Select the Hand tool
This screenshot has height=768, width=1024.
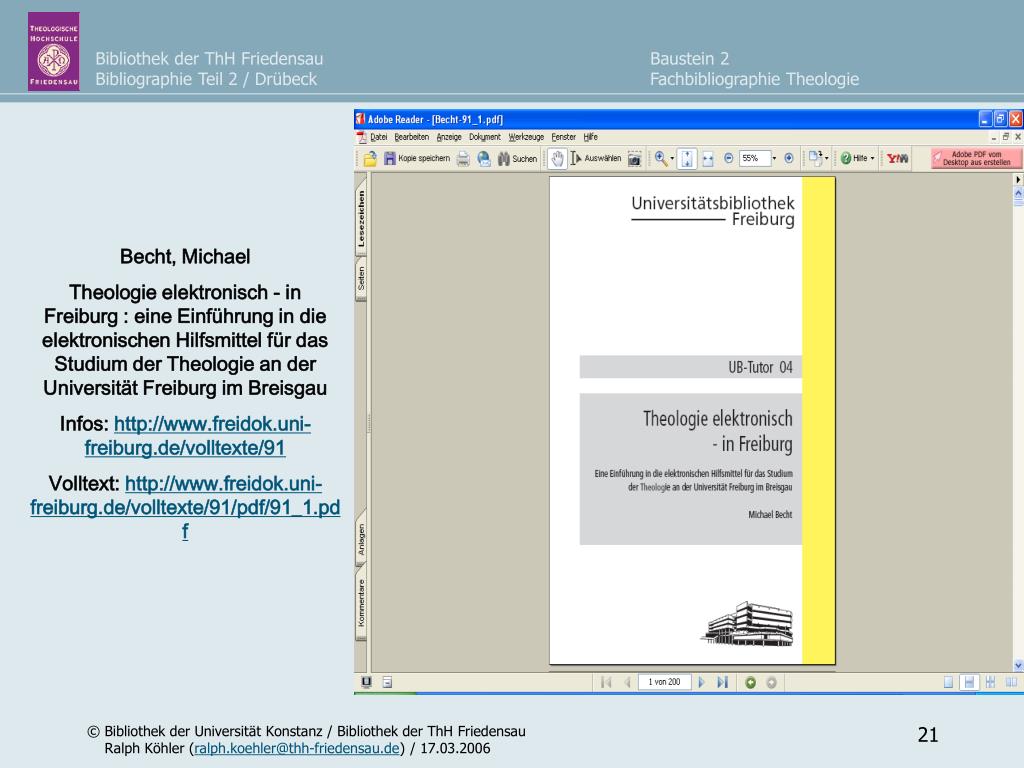557,159
